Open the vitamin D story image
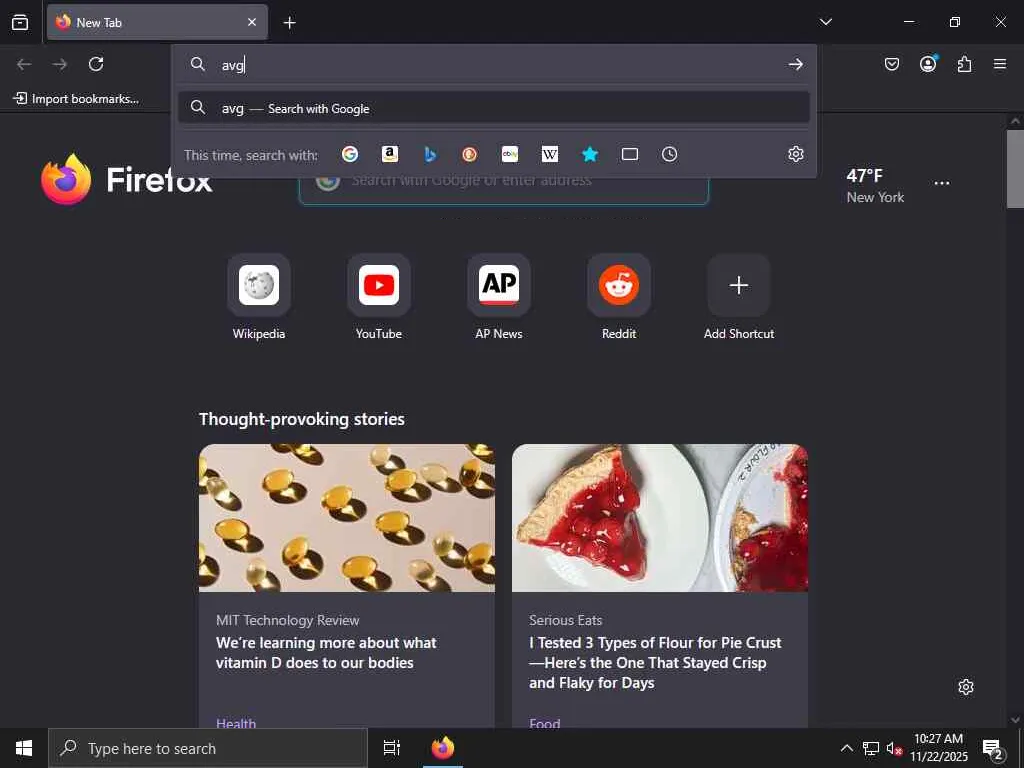This screenshot has height=768, width=1024. [x=347, y=518]
